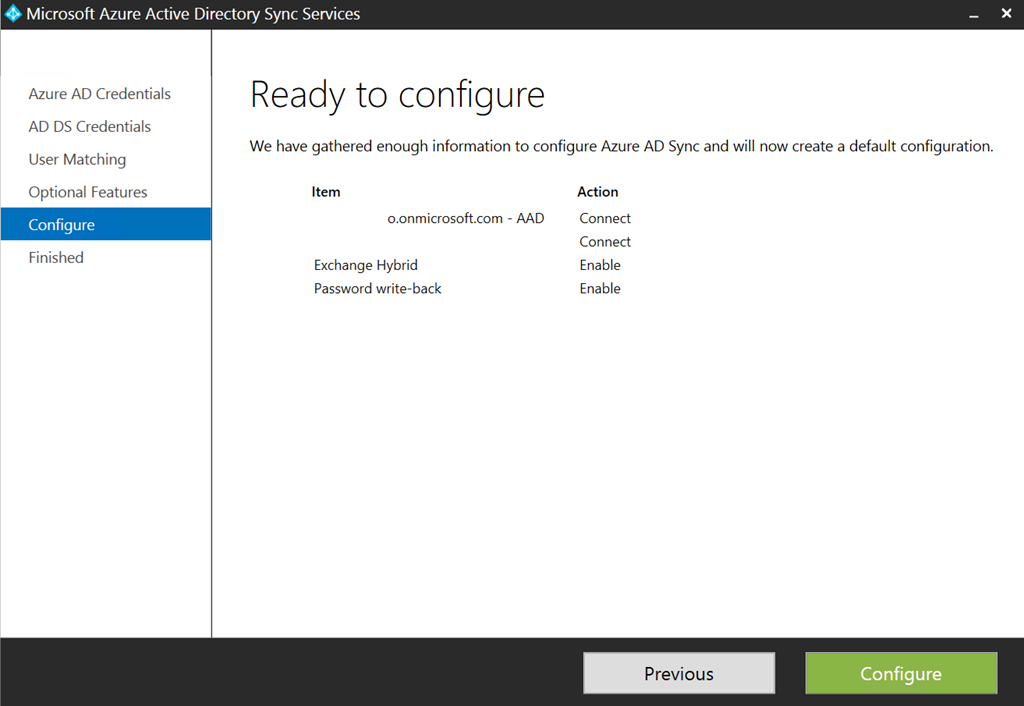Screen dimensions: 1024x706
Task: Open the AD DS Credentials step
Action: 89,127
